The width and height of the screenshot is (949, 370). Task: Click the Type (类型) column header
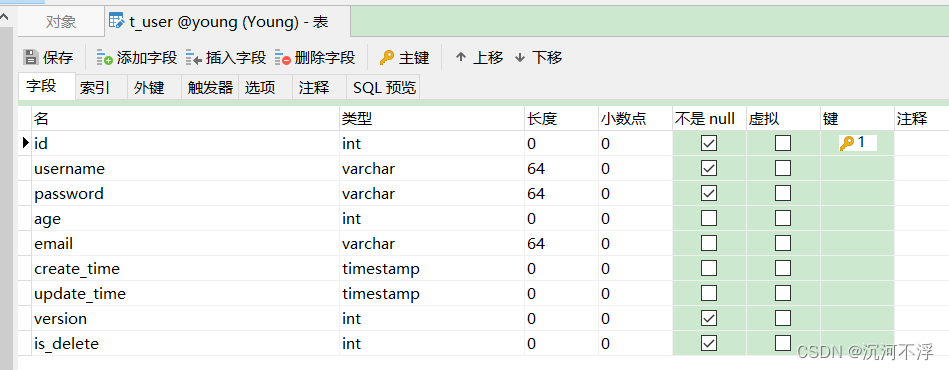click(x=432, y=119)
